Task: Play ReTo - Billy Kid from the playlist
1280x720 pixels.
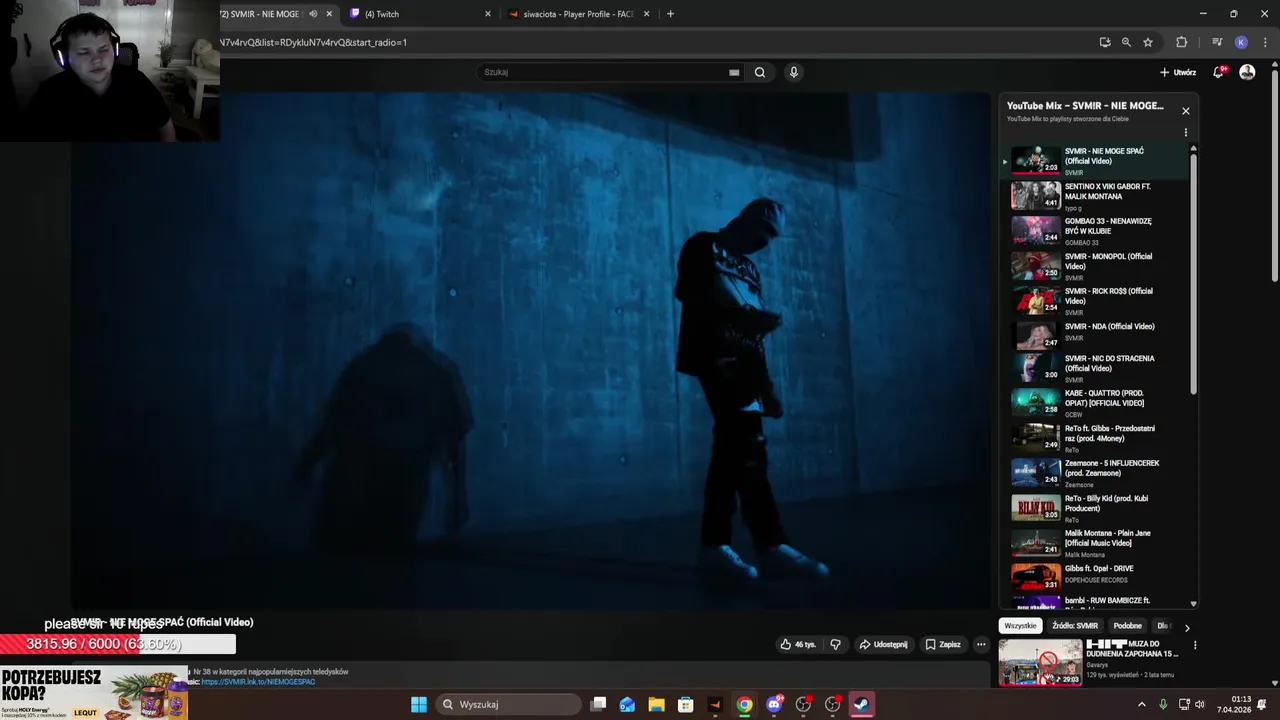Action: click(x=1095, y=506)
